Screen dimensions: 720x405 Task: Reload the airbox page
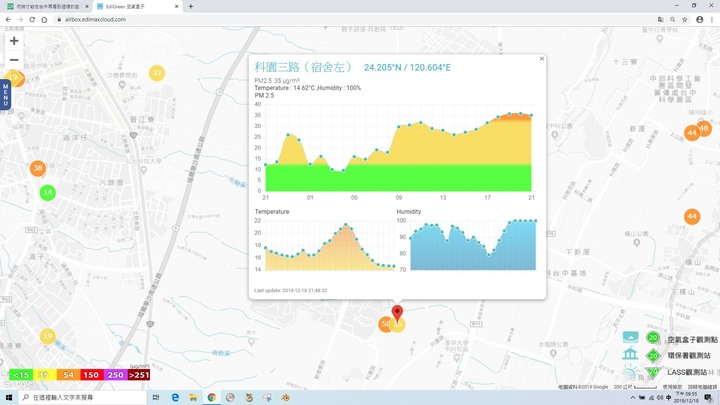click(32, 19)
